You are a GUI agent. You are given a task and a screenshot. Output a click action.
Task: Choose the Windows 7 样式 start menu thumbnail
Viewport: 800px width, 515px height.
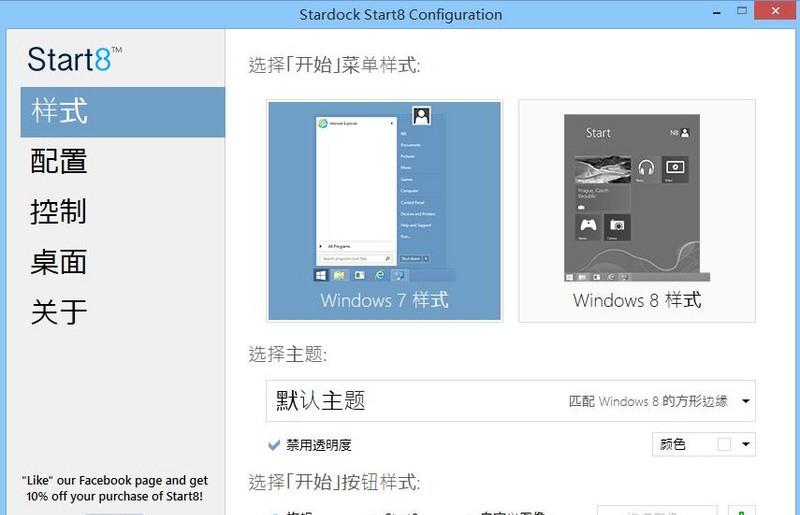point(384,211)
